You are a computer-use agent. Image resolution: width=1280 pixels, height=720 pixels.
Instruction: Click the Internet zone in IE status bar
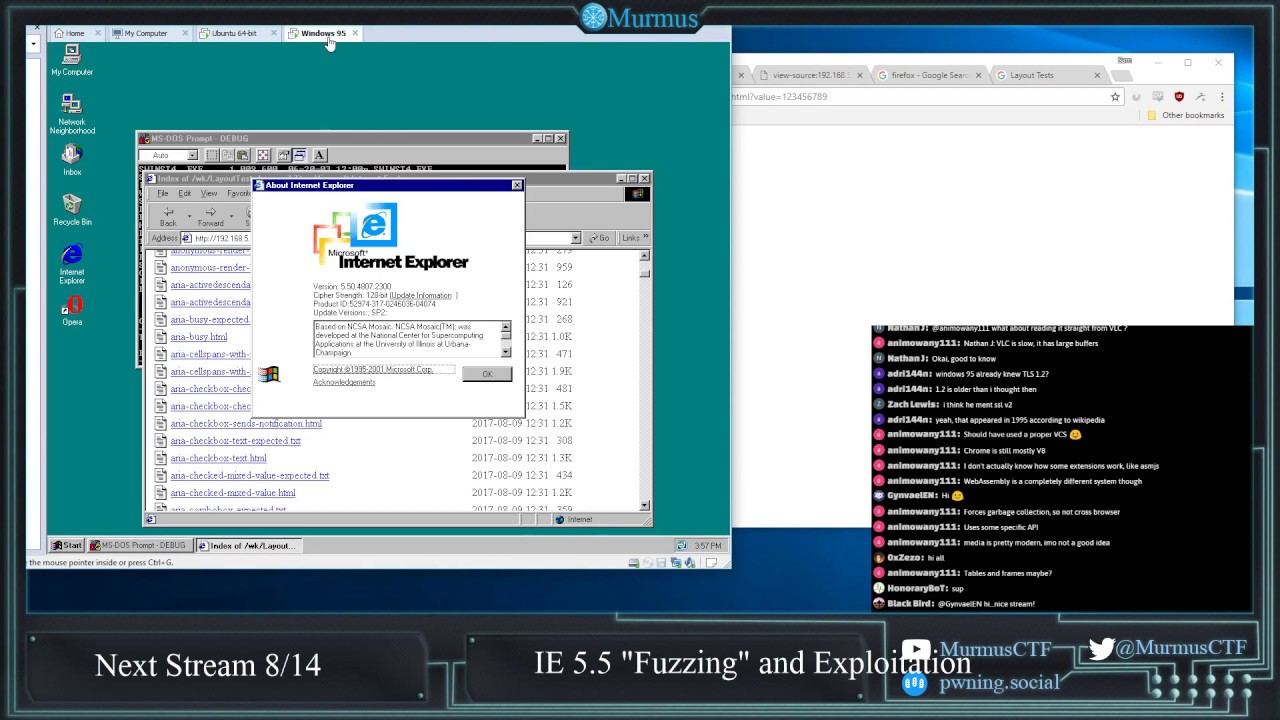coord(600,519)
